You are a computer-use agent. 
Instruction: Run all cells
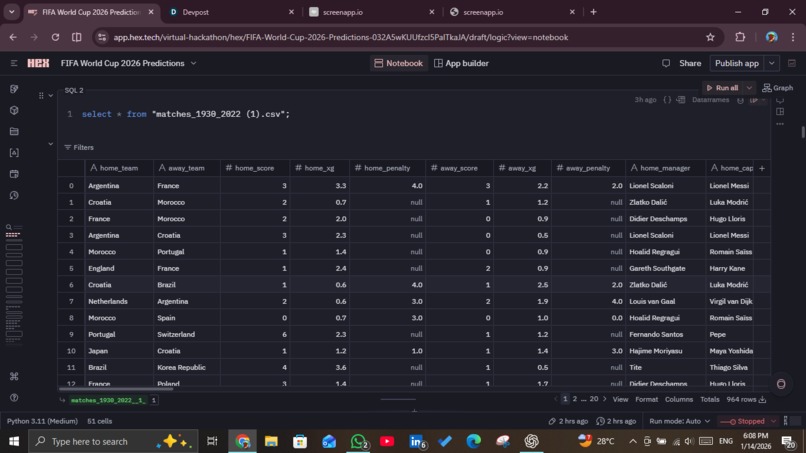[723, 88]
